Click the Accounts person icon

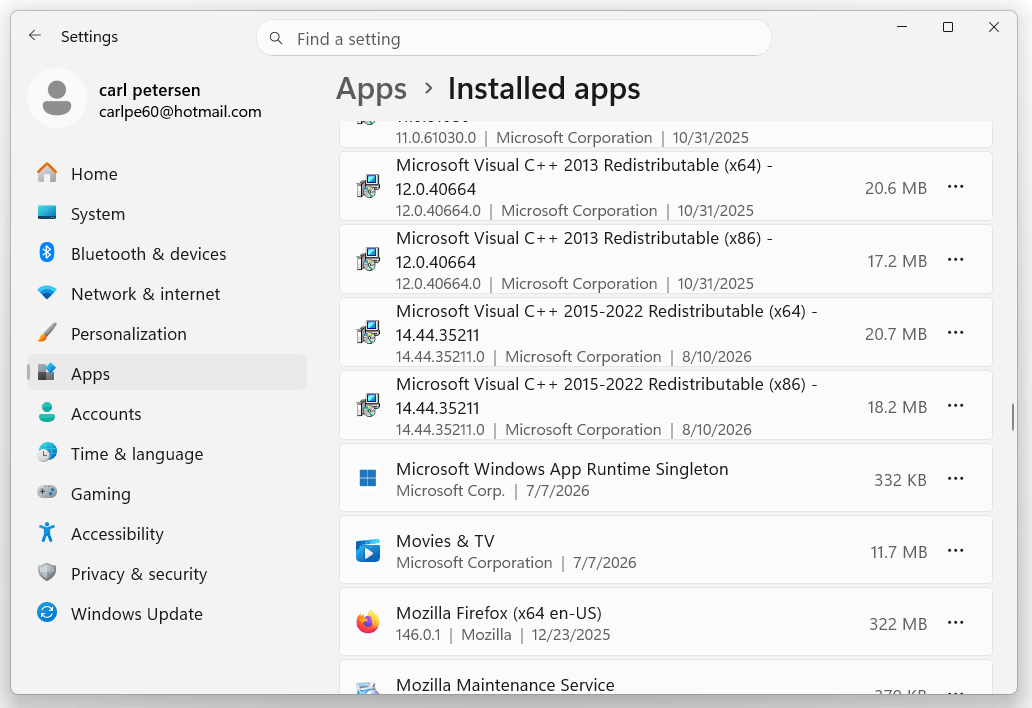47,413
